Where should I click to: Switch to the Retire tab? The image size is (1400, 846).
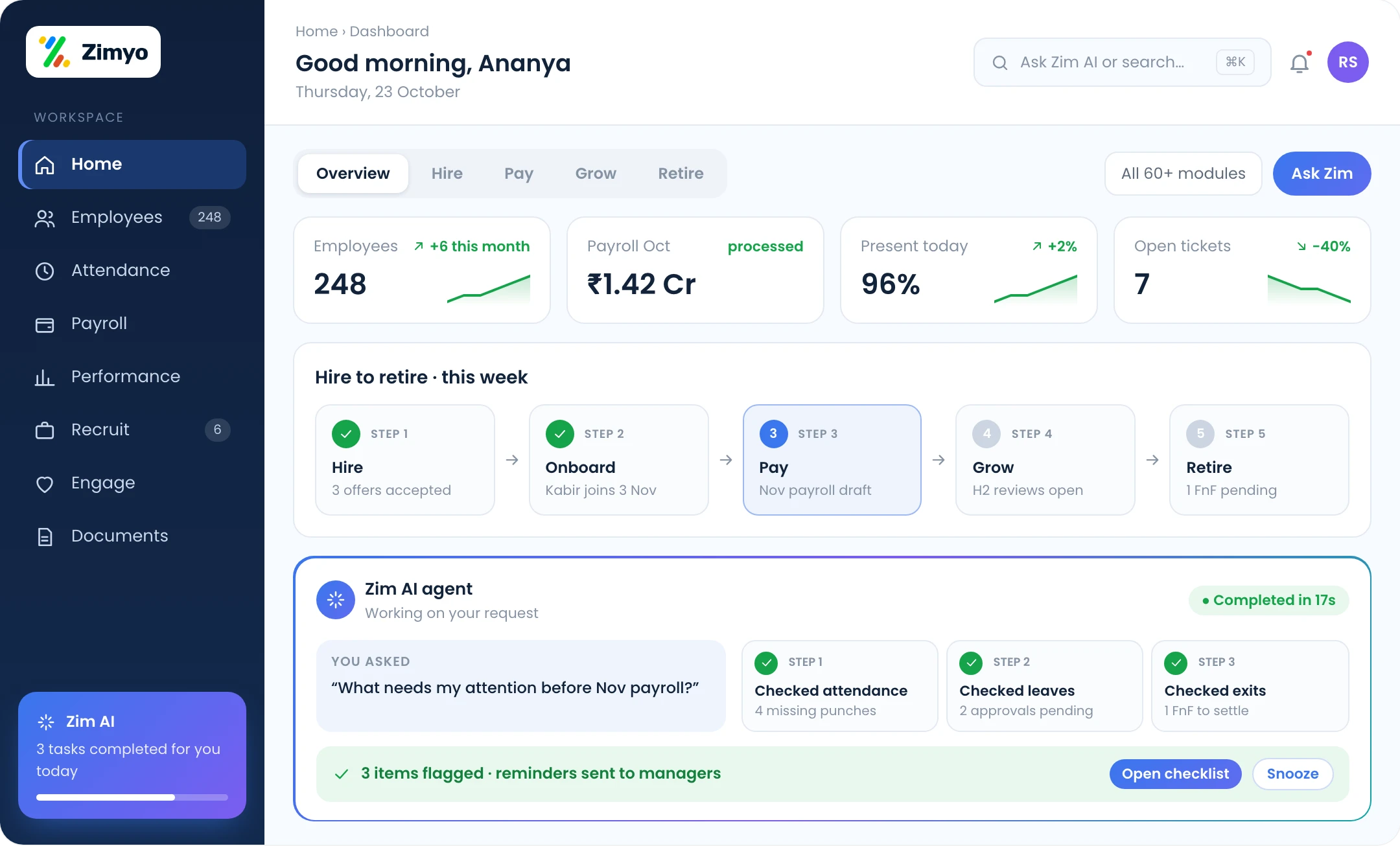(x=681, y=174)
